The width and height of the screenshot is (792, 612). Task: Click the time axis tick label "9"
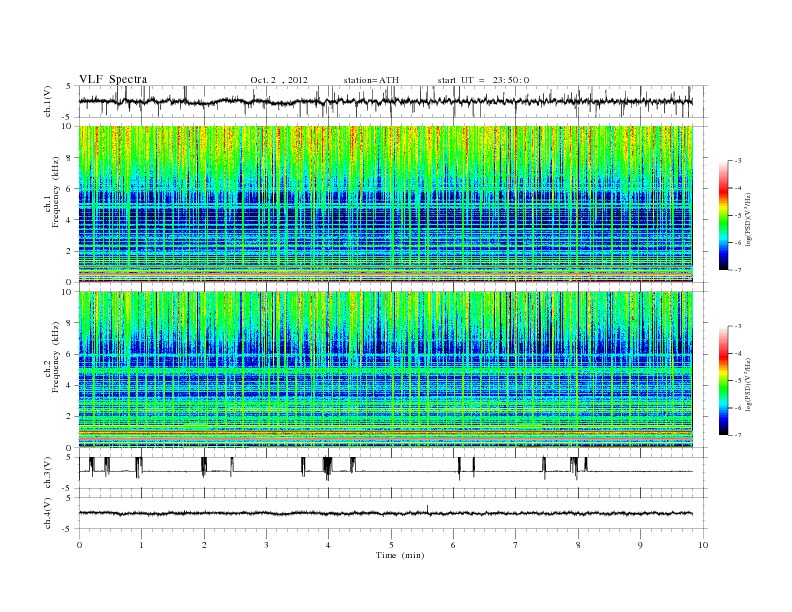(640, 545)
